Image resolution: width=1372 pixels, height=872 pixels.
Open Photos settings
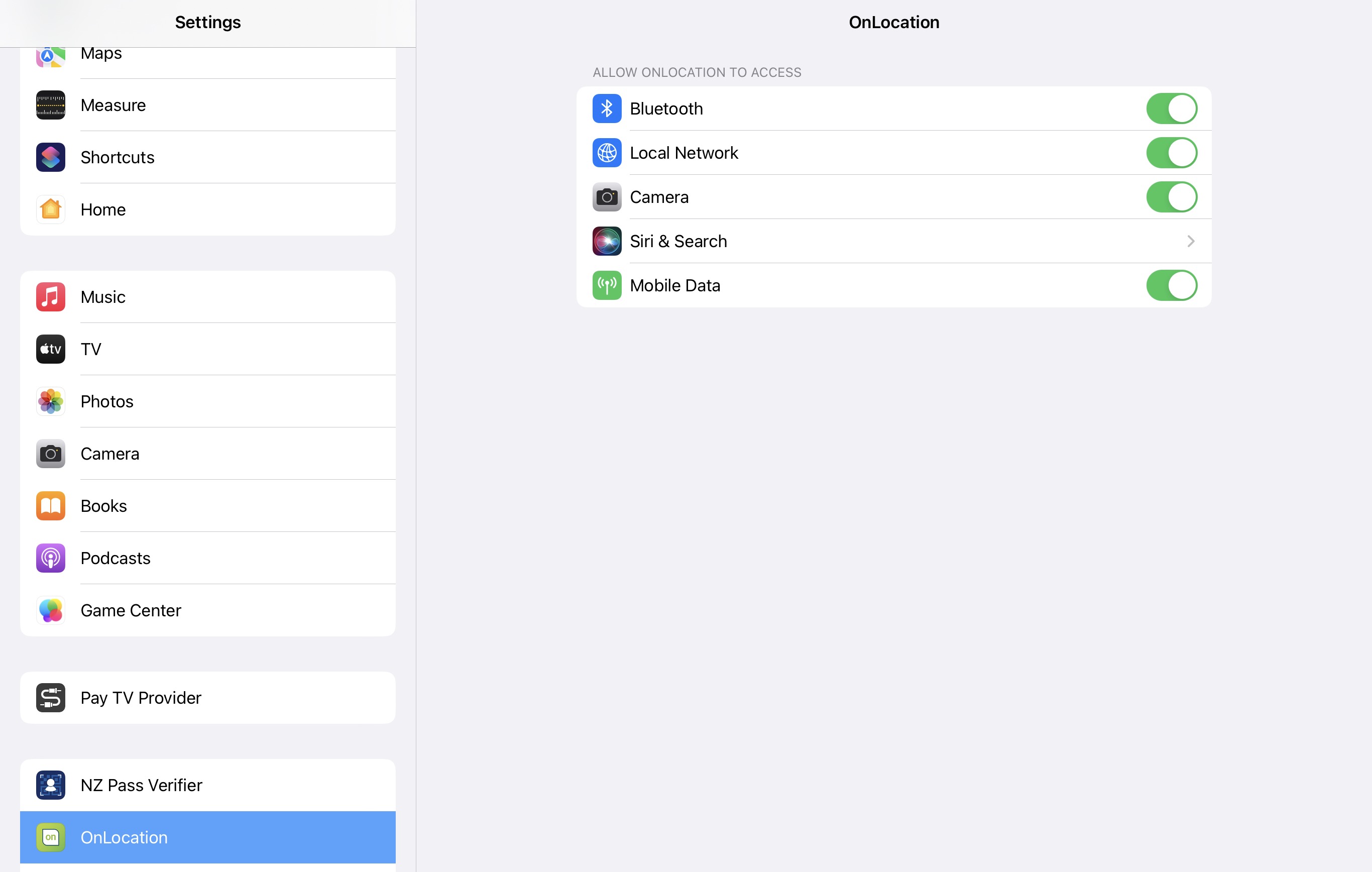207,401
